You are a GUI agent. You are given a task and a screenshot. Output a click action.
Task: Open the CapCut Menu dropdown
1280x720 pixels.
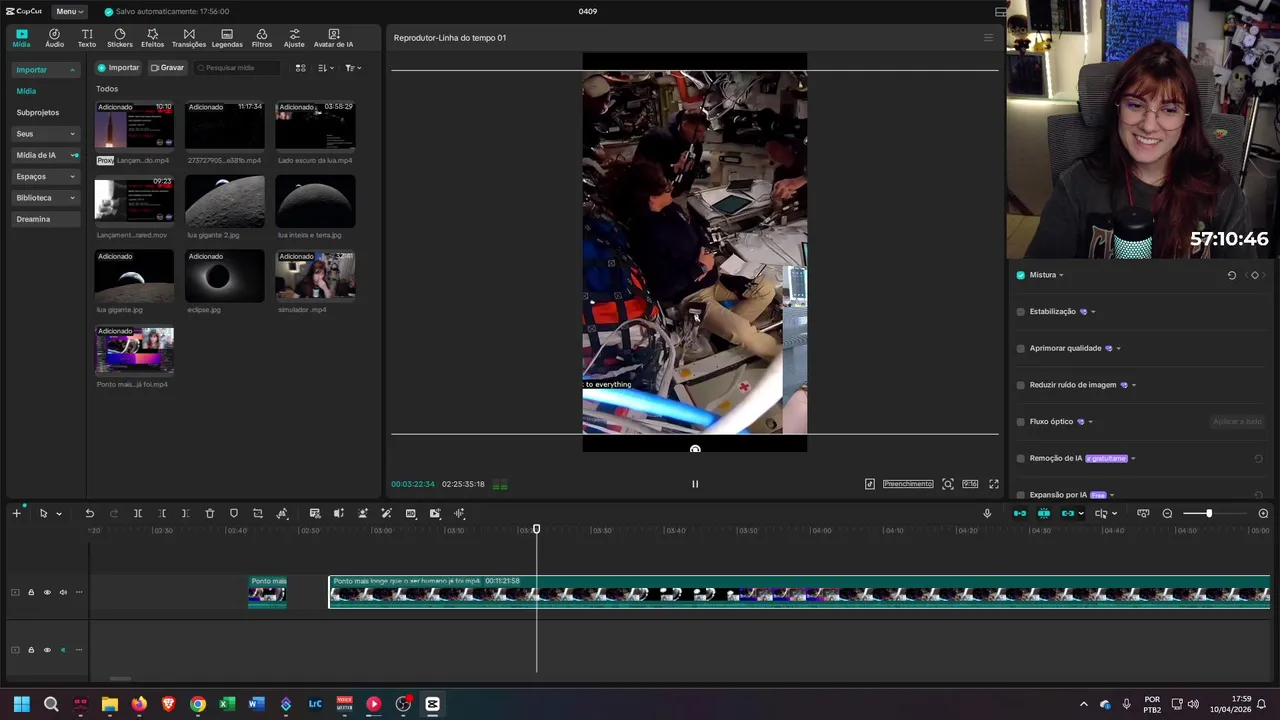coord(69,11)
